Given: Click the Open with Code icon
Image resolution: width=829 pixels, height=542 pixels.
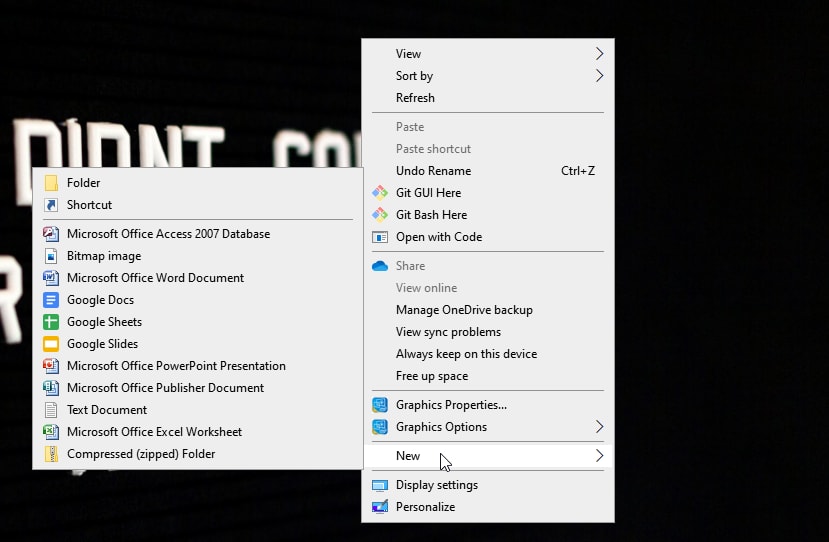Looking at the screenshot, I should coord(380,237).
